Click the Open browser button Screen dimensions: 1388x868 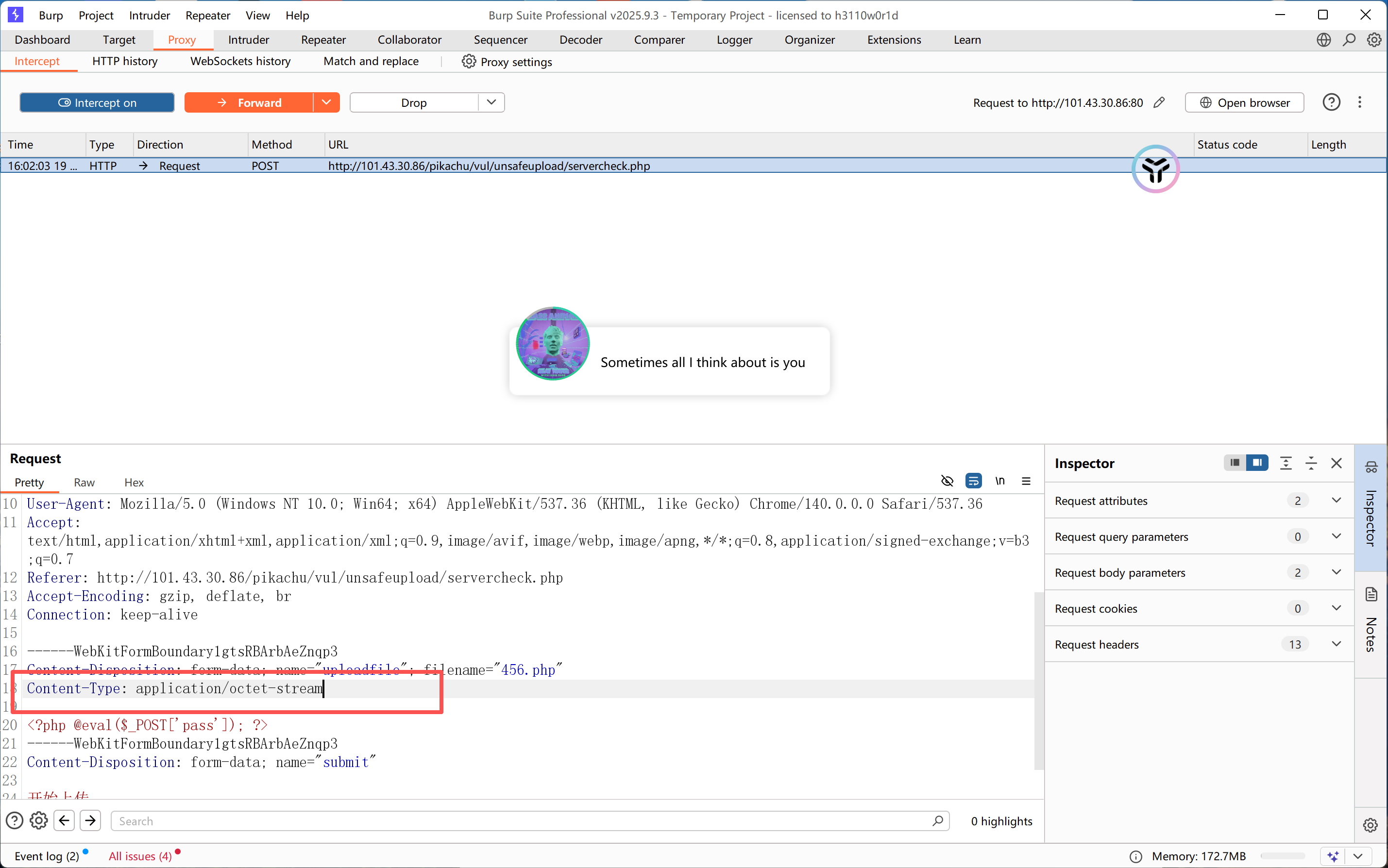(x=1244, y=102)
